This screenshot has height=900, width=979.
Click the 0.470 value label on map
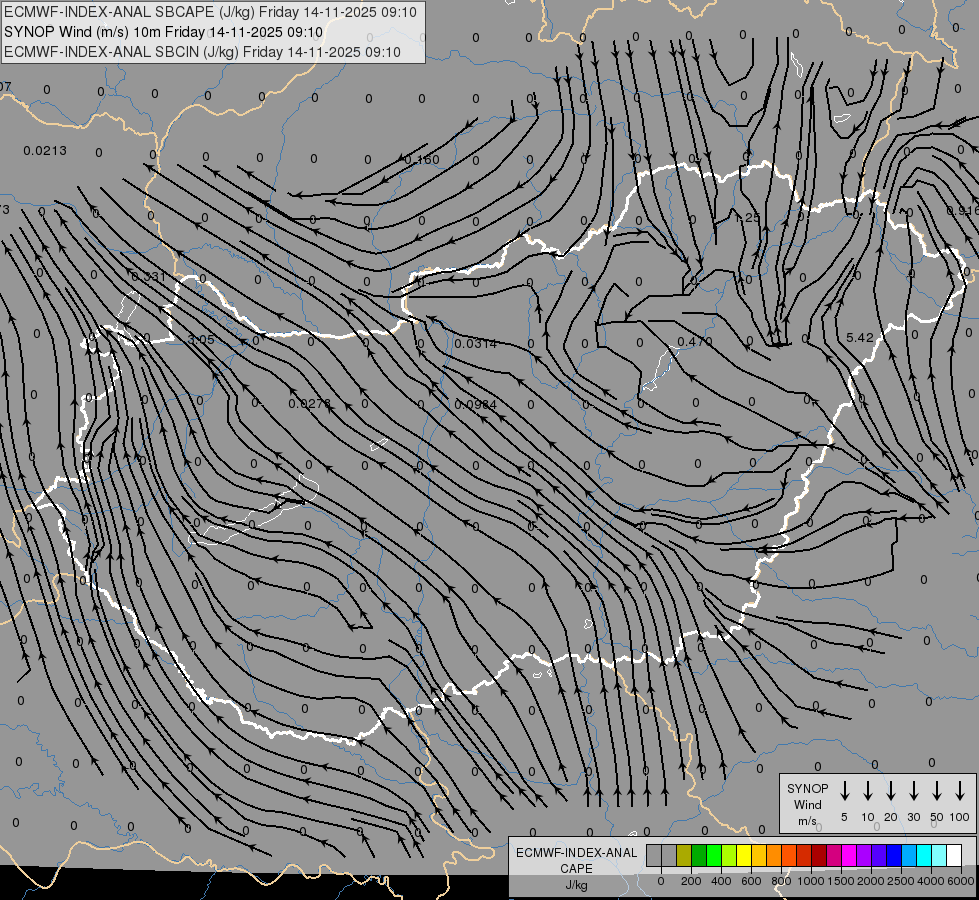[695, 342]
